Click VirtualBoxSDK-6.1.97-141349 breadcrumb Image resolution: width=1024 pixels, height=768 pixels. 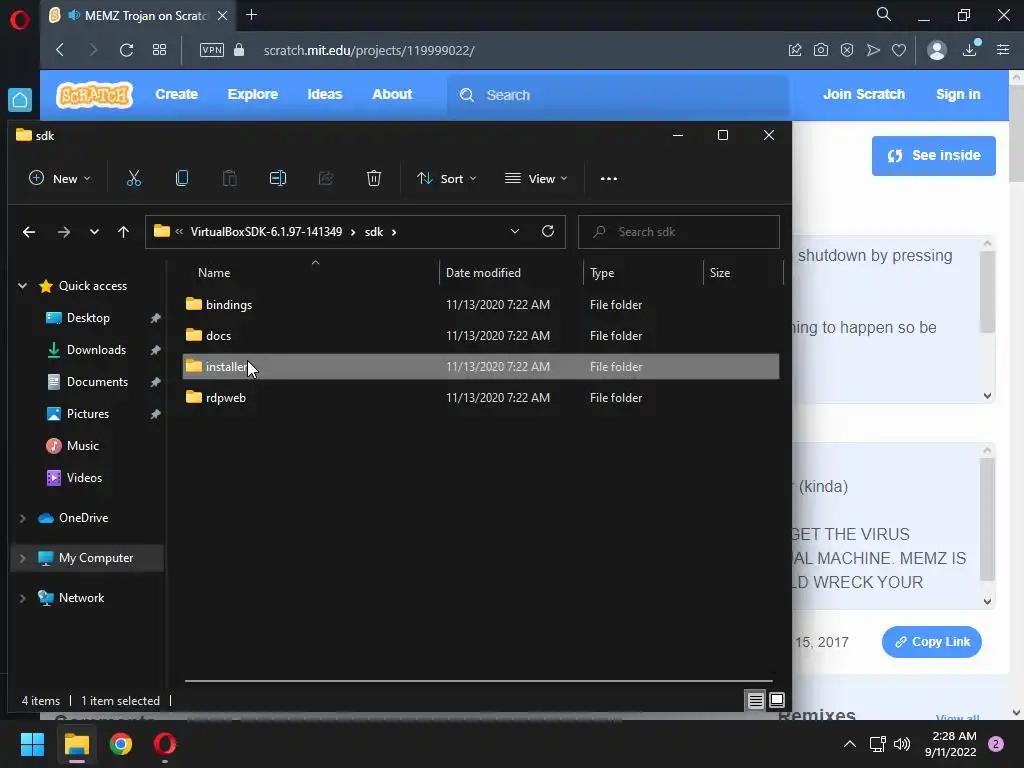coord(266,232)
